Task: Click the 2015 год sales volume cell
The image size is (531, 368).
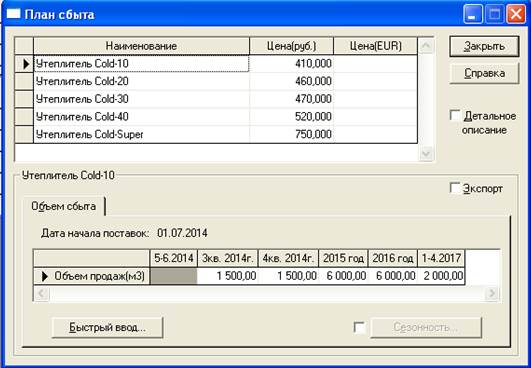Action: [x=343, y=276]
